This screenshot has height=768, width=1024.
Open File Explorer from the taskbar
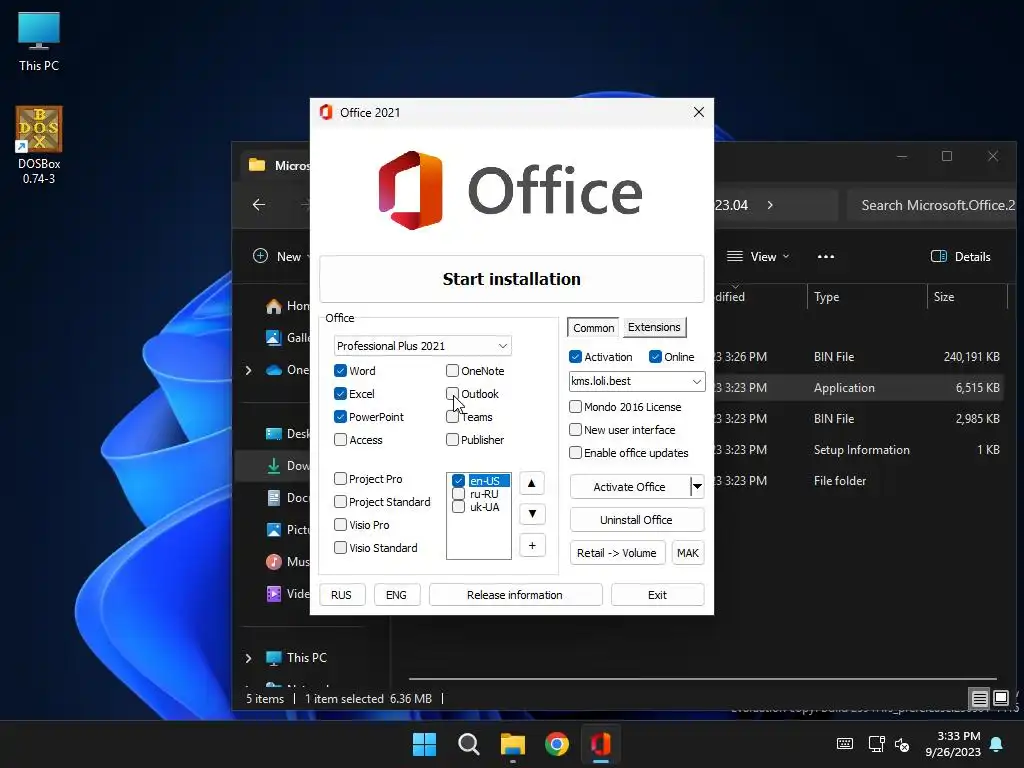[x=513, y=744]
